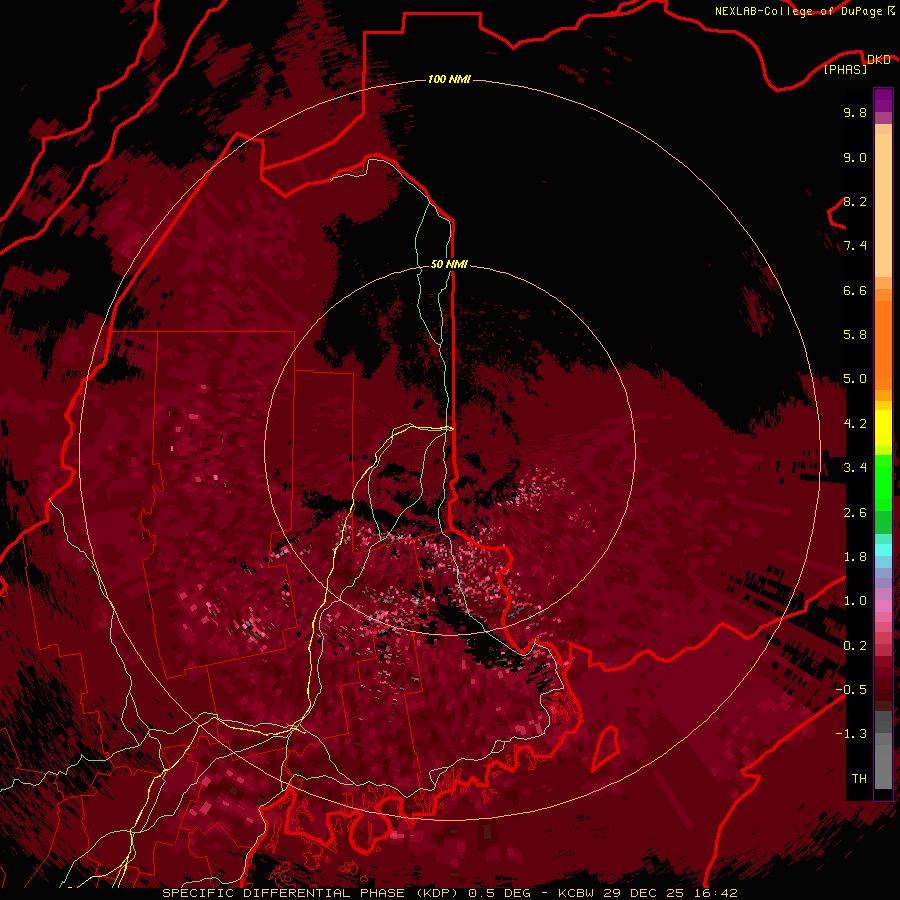The image size is (900, 900).
Task: Click the 0.5 DEG elevation text
Action: pos(499,893)
